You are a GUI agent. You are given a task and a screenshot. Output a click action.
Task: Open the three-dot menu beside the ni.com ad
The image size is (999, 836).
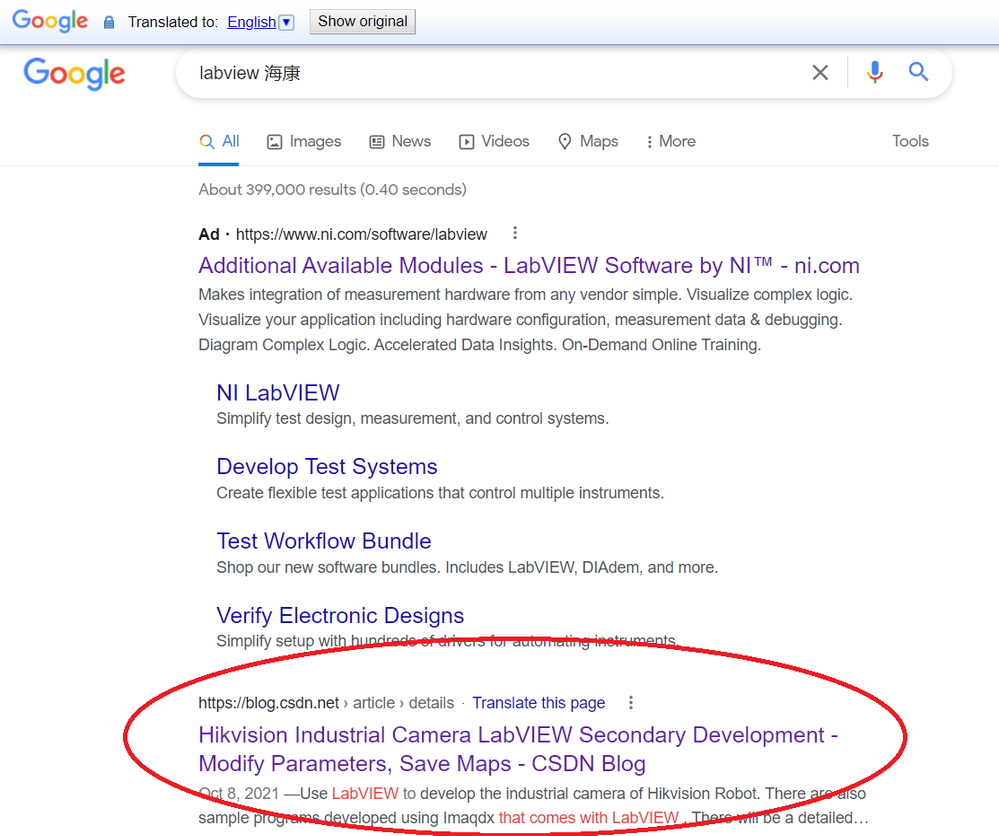[x=515, y=233]
